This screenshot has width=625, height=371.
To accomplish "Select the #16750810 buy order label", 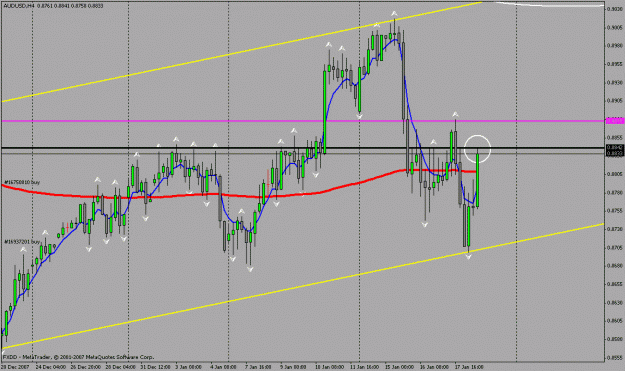I will point(22,183).
